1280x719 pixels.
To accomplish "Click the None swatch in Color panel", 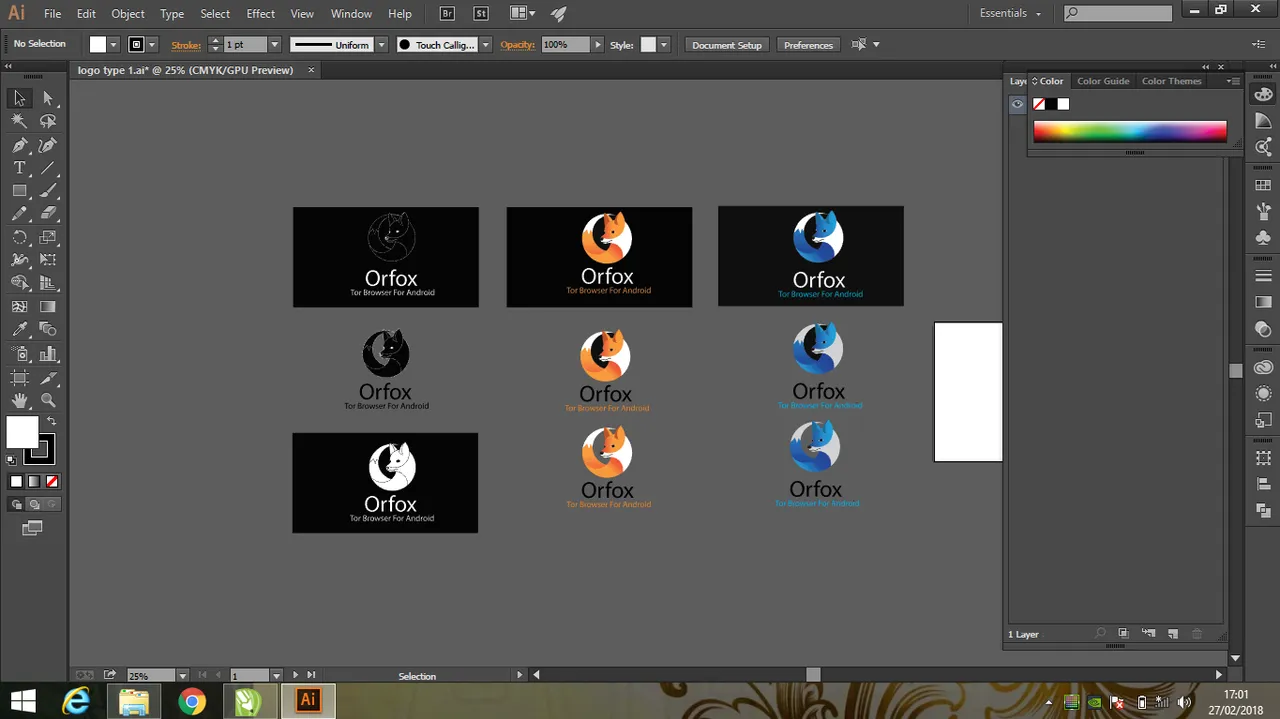I will (1039, 104).
